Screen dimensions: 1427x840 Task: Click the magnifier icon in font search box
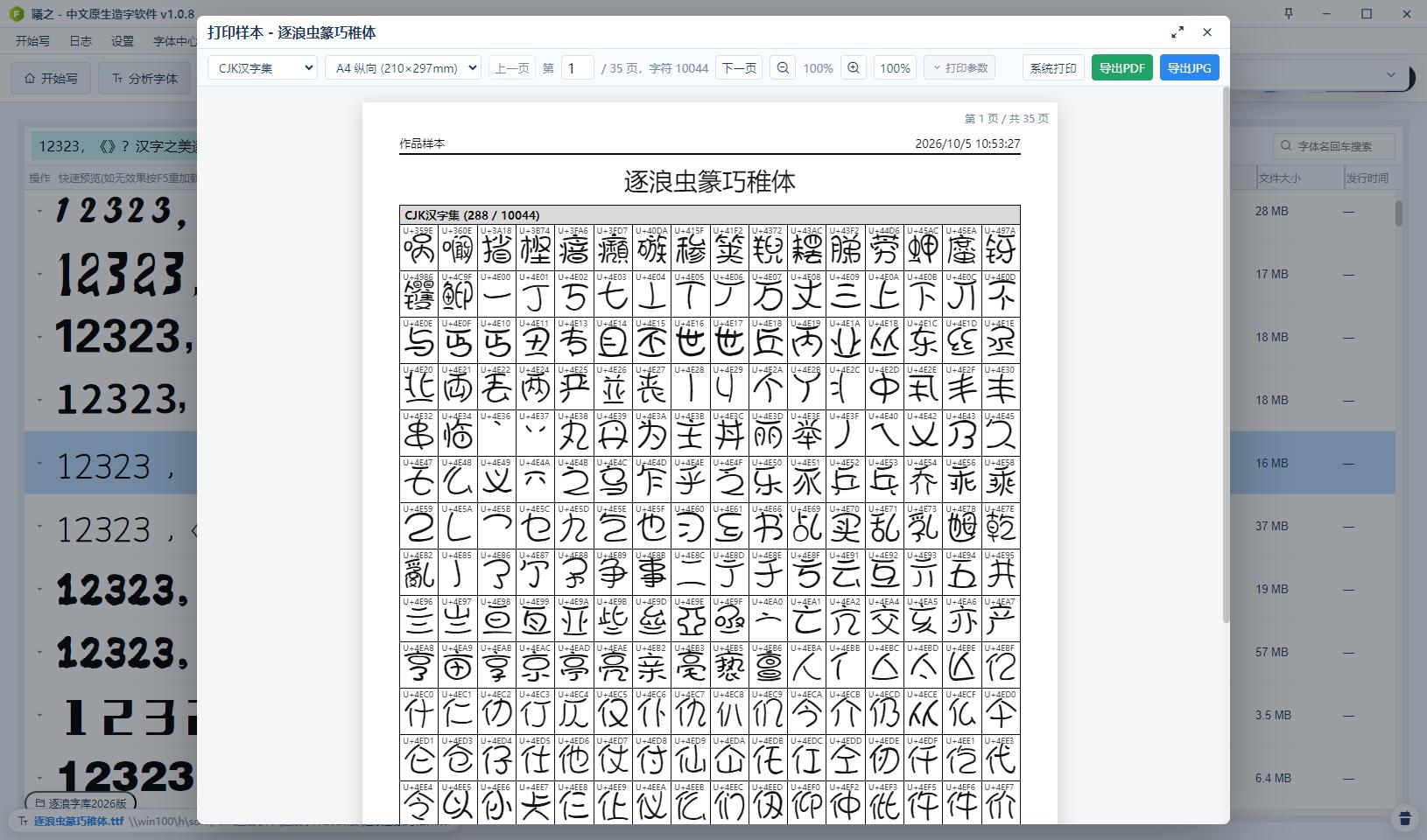(x=1286, y=146)
